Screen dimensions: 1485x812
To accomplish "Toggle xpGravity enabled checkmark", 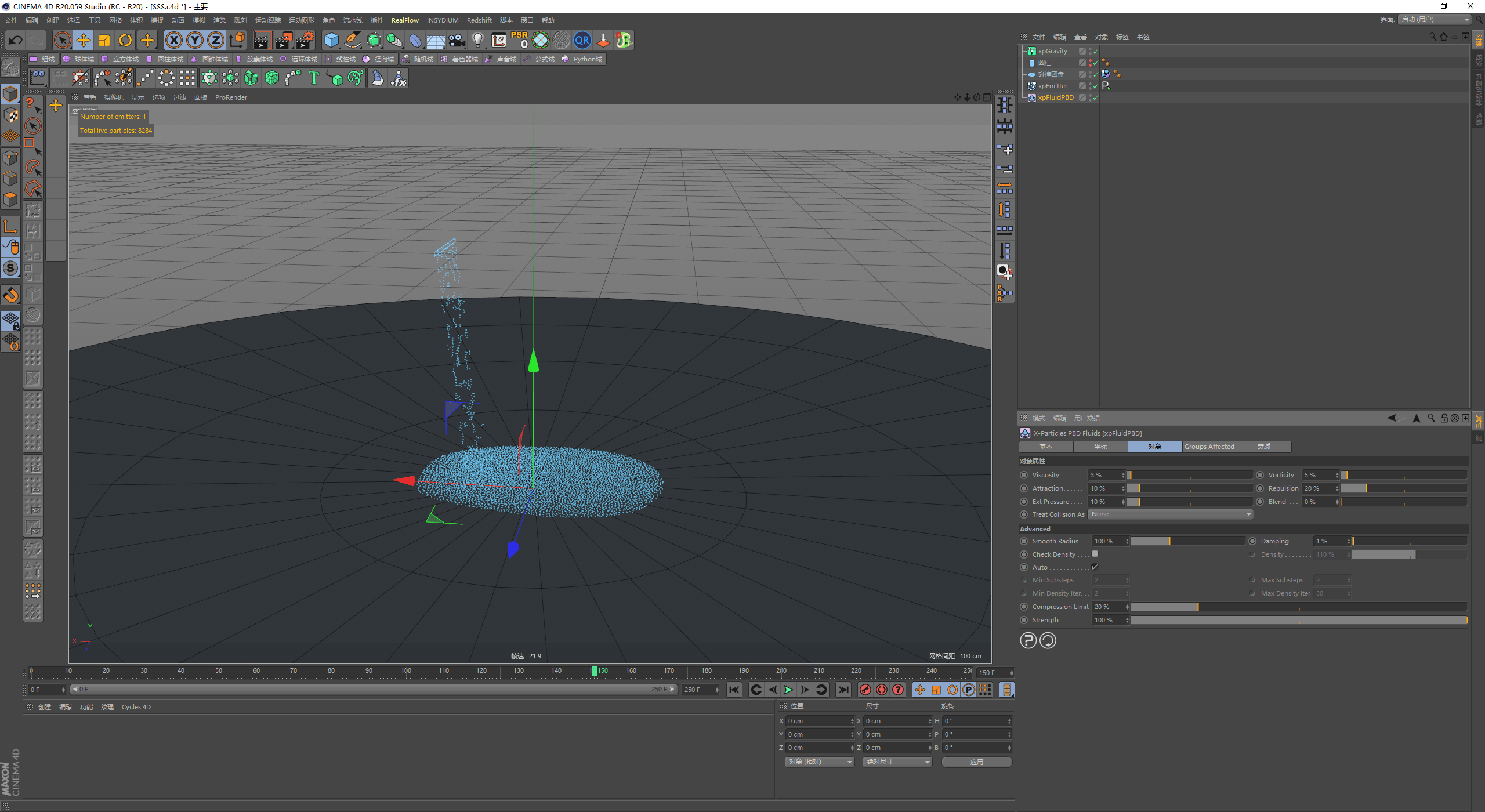I will 1095,52.
